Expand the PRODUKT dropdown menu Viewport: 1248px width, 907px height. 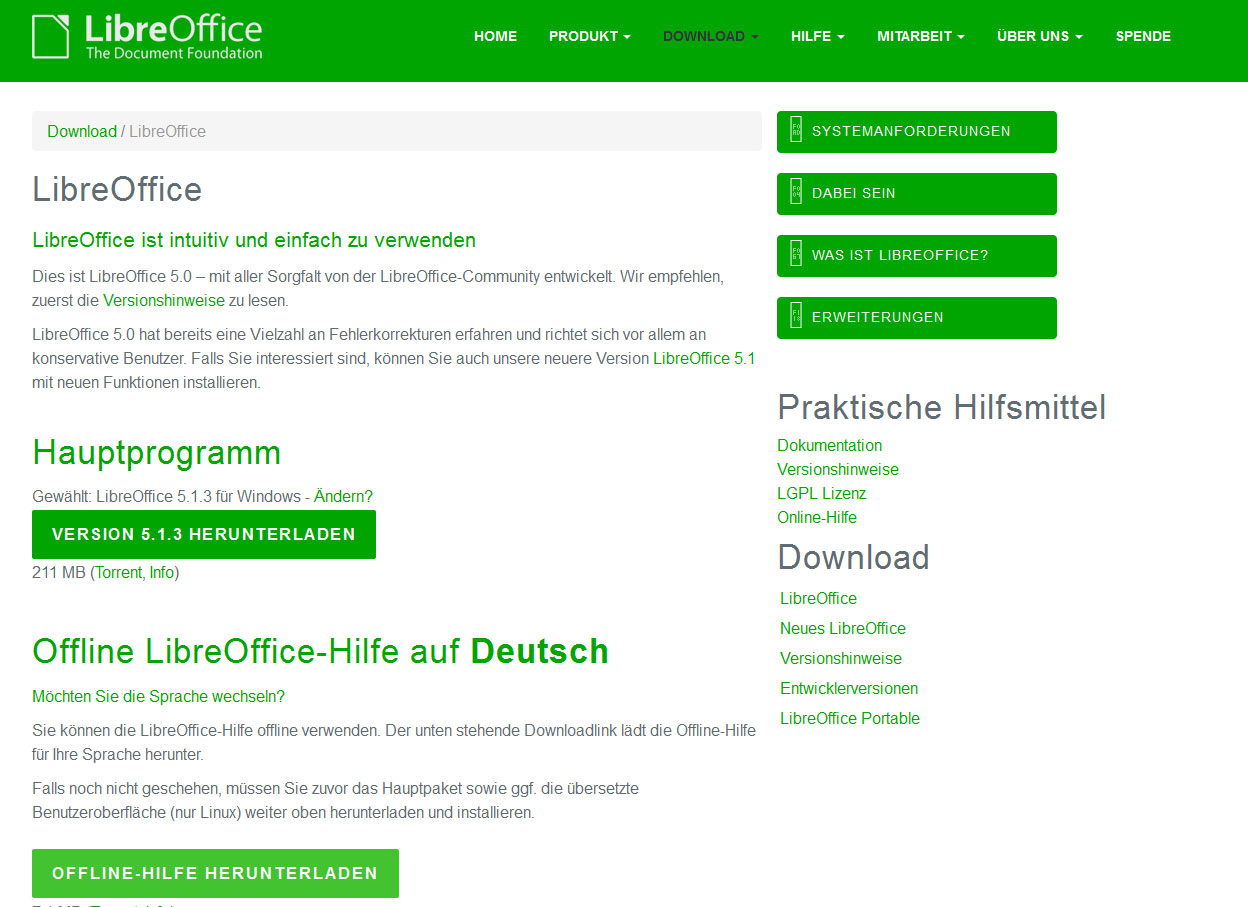coord(589,36)
